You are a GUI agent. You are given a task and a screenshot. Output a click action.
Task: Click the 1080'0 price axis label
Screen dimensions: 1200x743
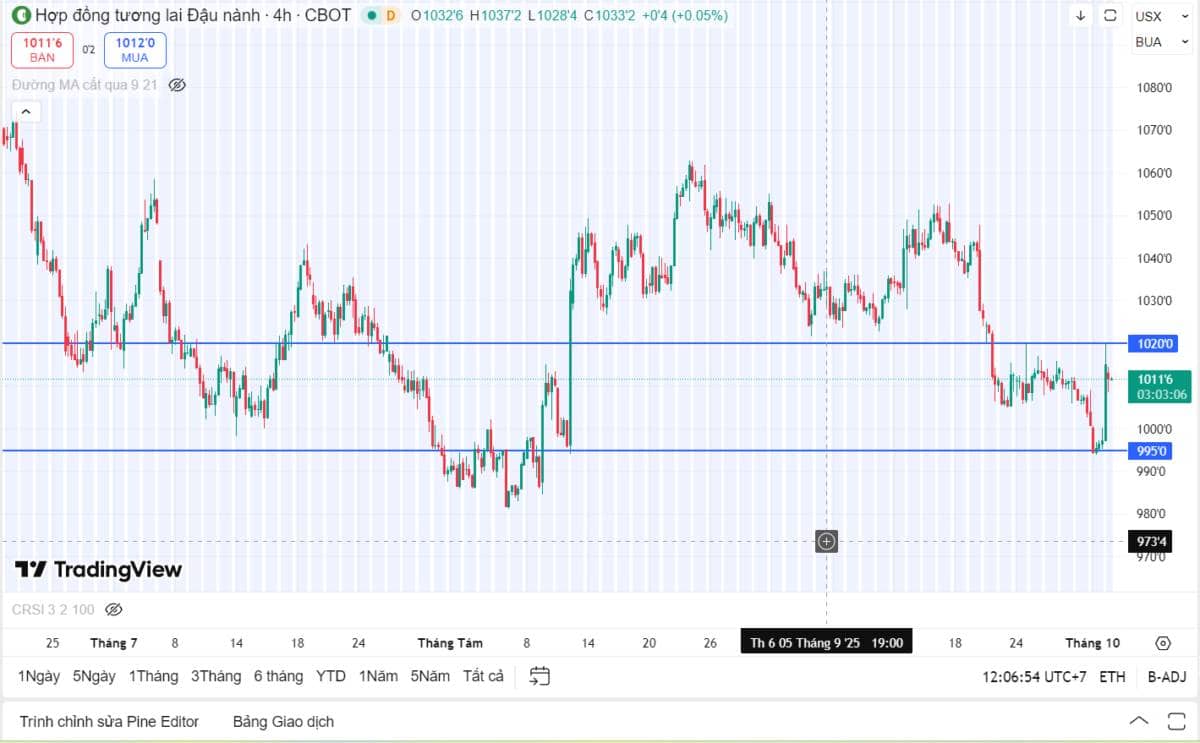[x=1154, y=88]
